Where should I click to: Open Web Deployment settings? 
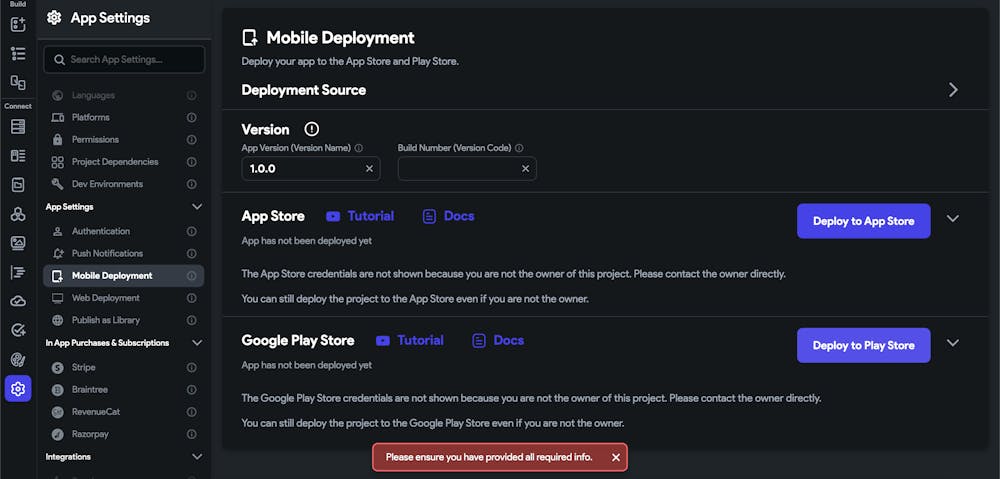click(105, 298)
